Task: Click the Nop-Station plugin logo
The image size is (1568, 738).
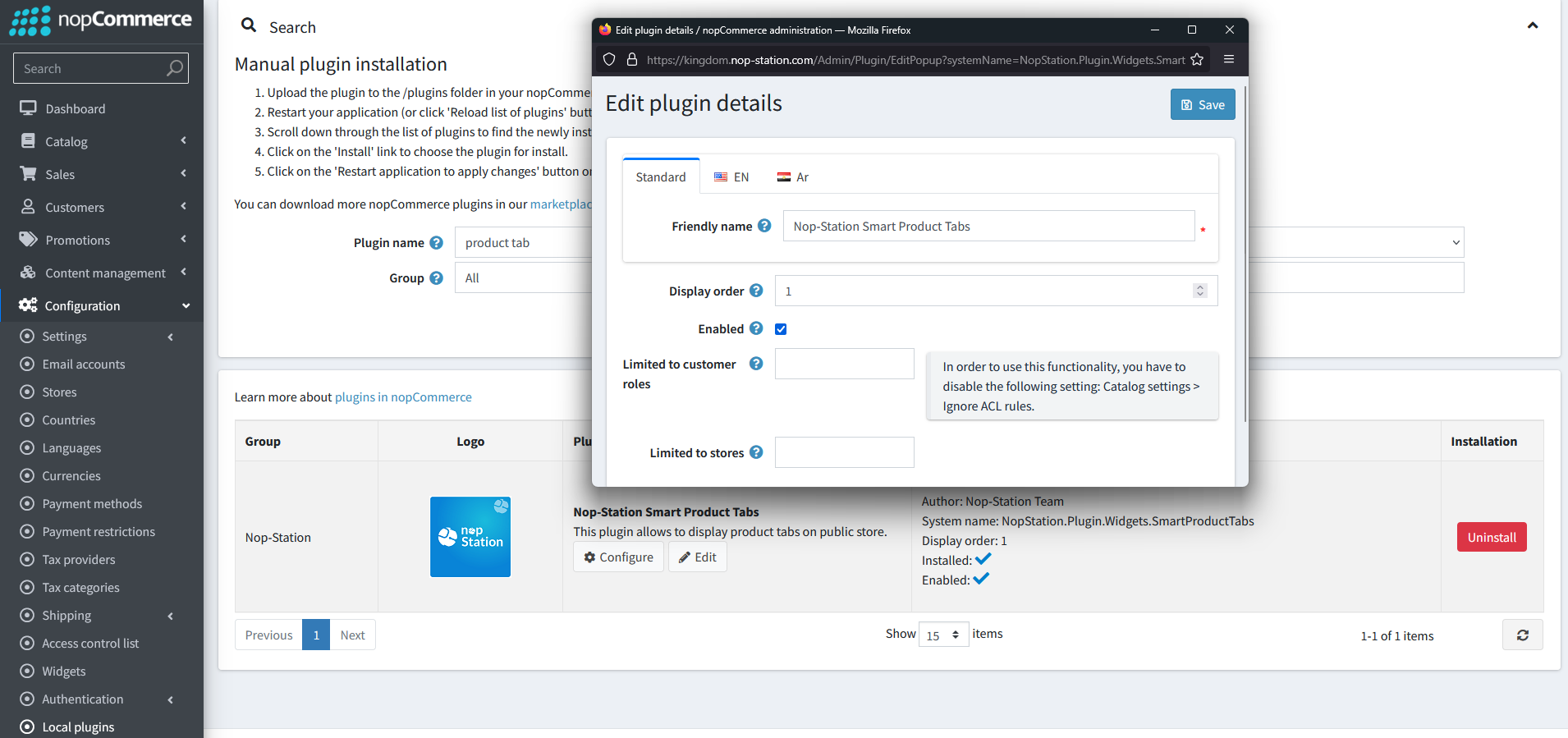Action: tap(470, 537)
